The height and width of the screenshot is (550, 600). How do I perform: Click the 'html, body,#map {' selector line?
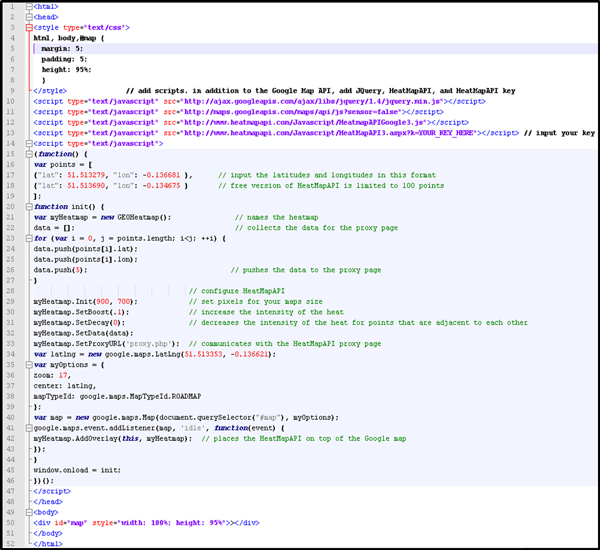click(69, 38)
